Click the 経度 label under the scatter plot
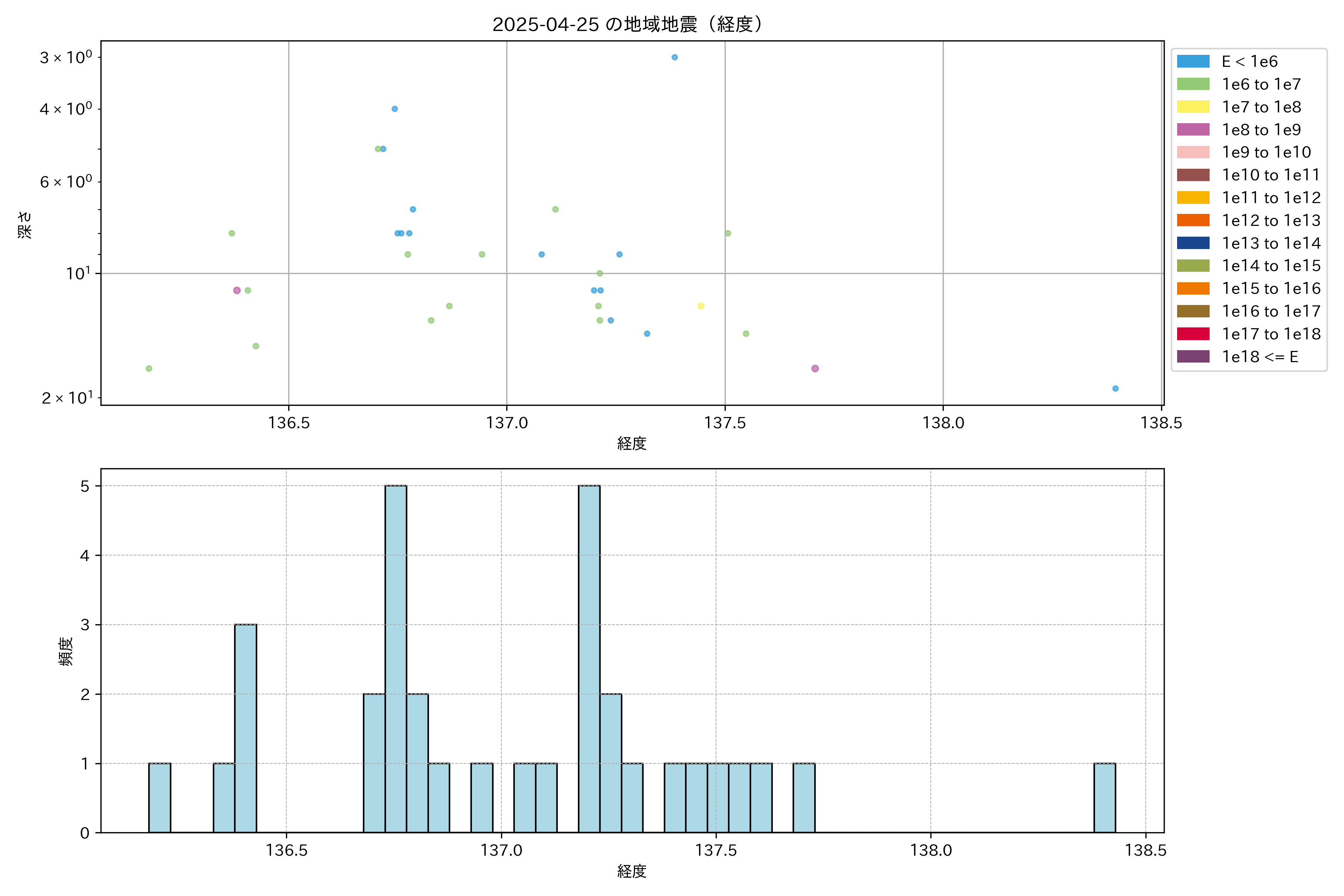Screen dimensions: 1344x896 click(631, 444)
